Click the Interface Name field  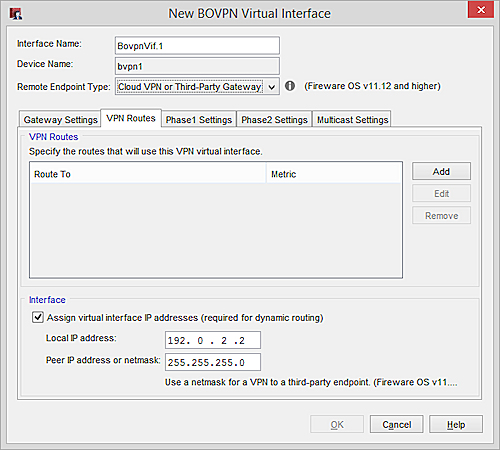(x=197, y=46)
